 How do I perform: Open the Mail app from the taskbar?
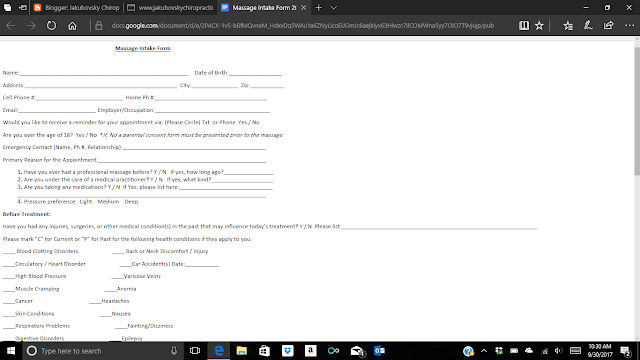pyautogui.click(x=357, y=351)
